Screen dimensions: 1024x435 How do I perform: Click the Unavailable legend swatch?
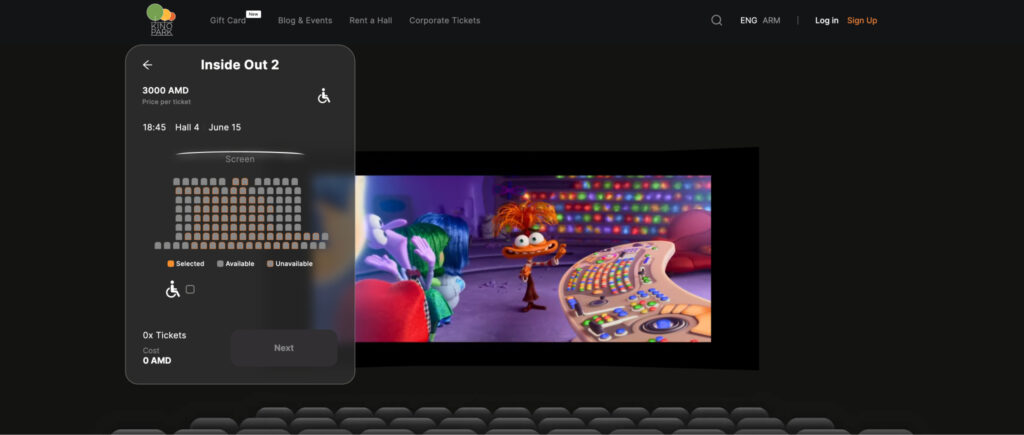[270, 264]
